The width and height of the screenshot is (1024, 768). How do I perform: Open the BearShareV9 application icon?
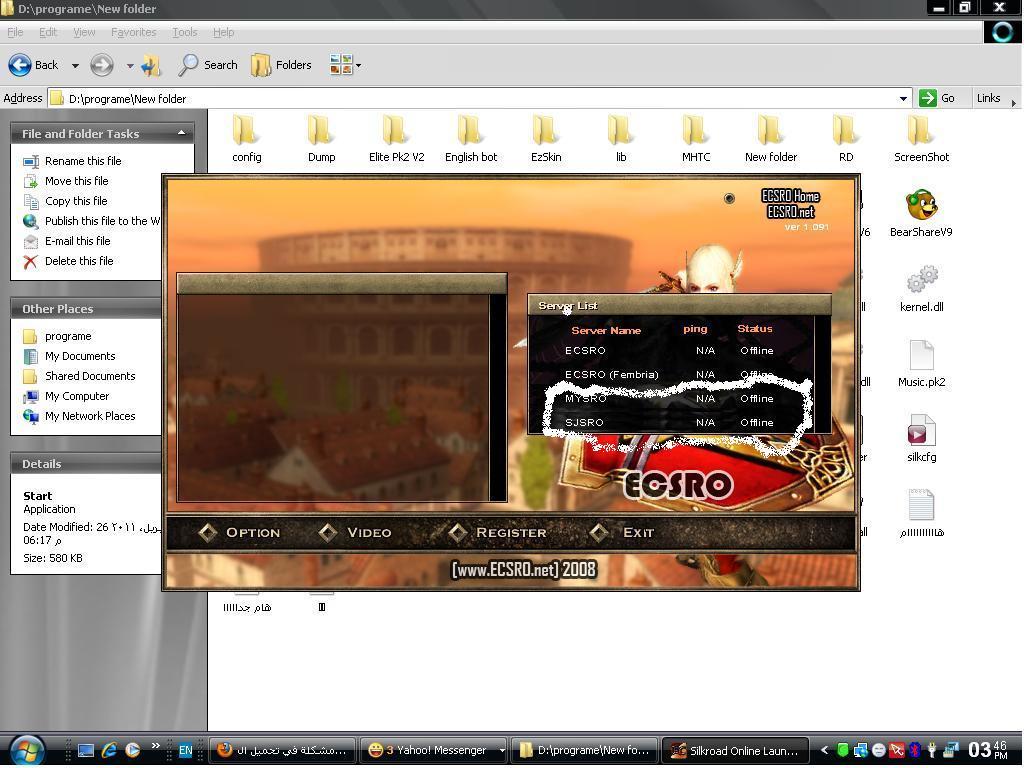click(920, 207)
